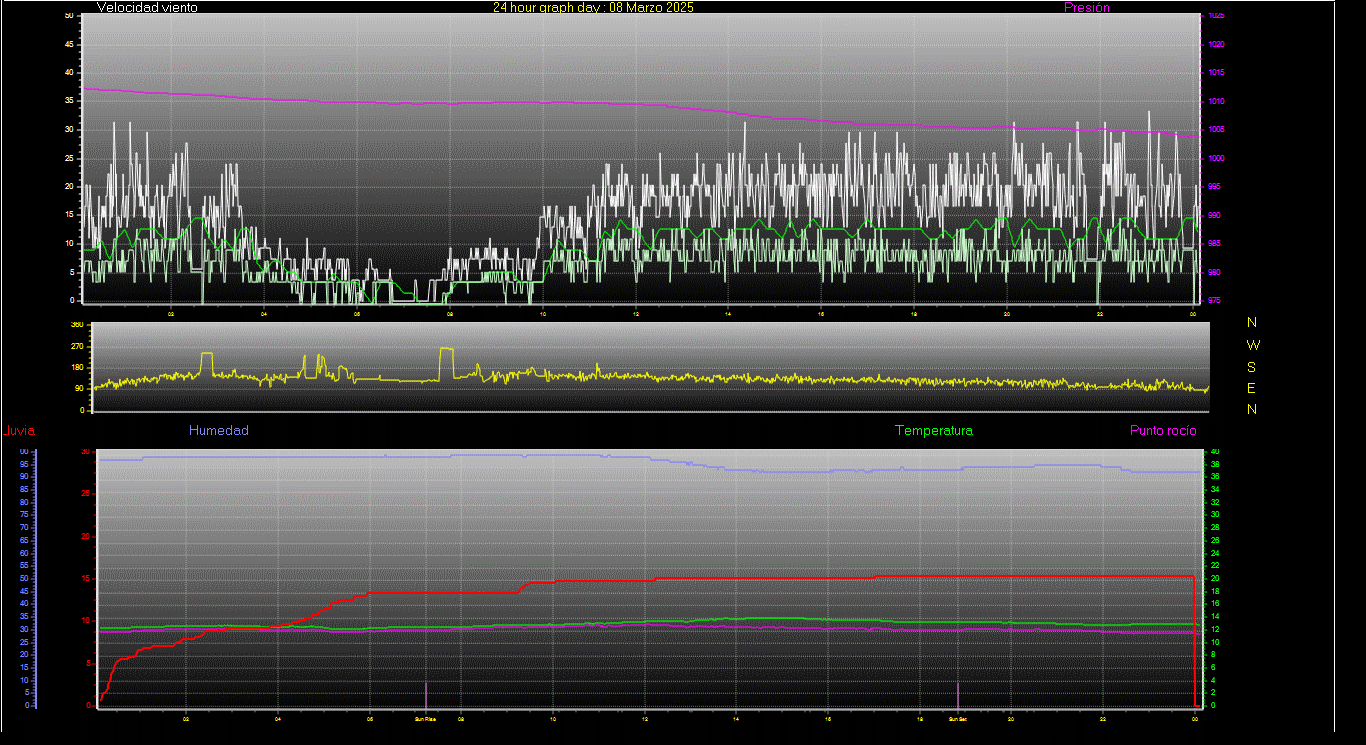Click the 'N' compass label directly below 'E'
1366x745 pixels.
coord(1252,409)
